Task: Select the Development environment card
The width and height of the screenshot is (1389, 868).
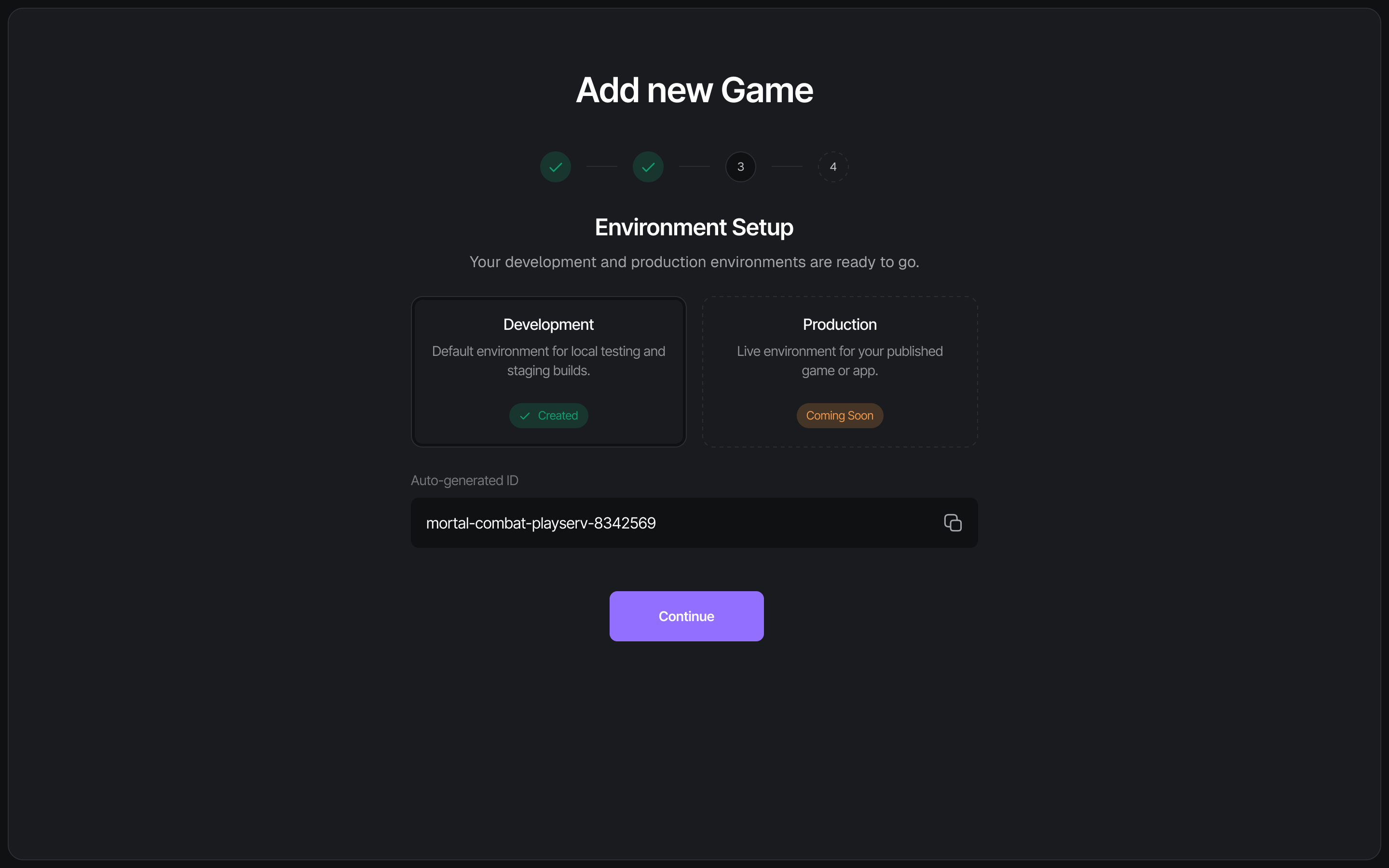Action: [548, 372]
